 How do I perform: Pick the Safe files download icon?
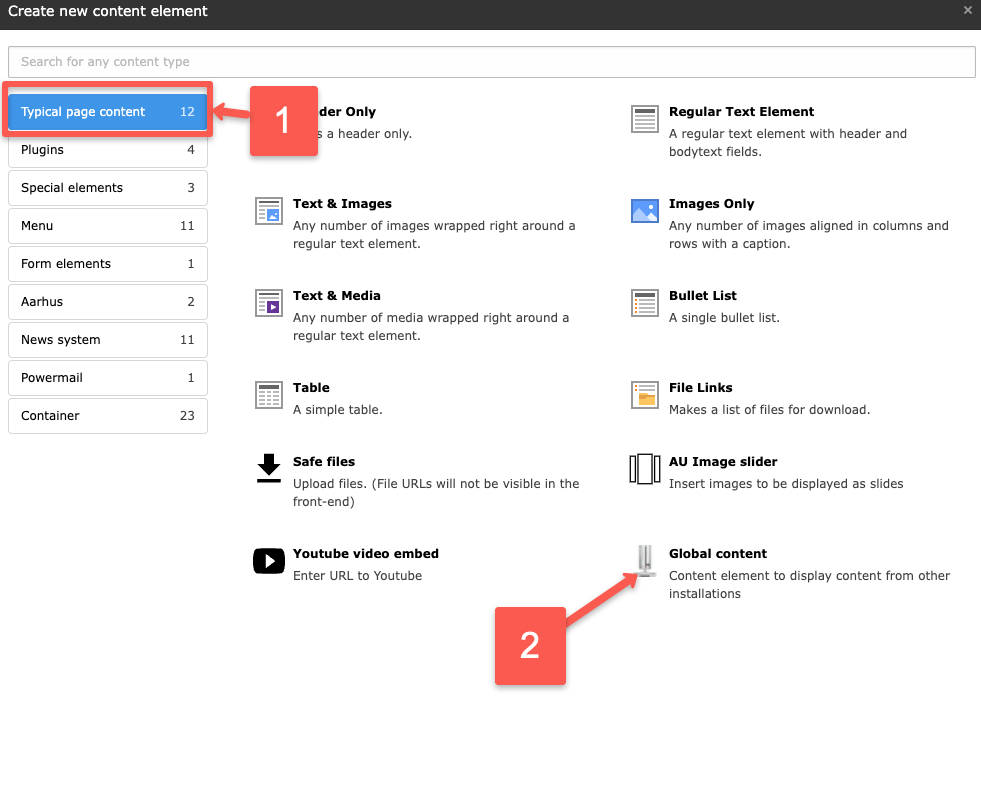(x=269, y=468)
